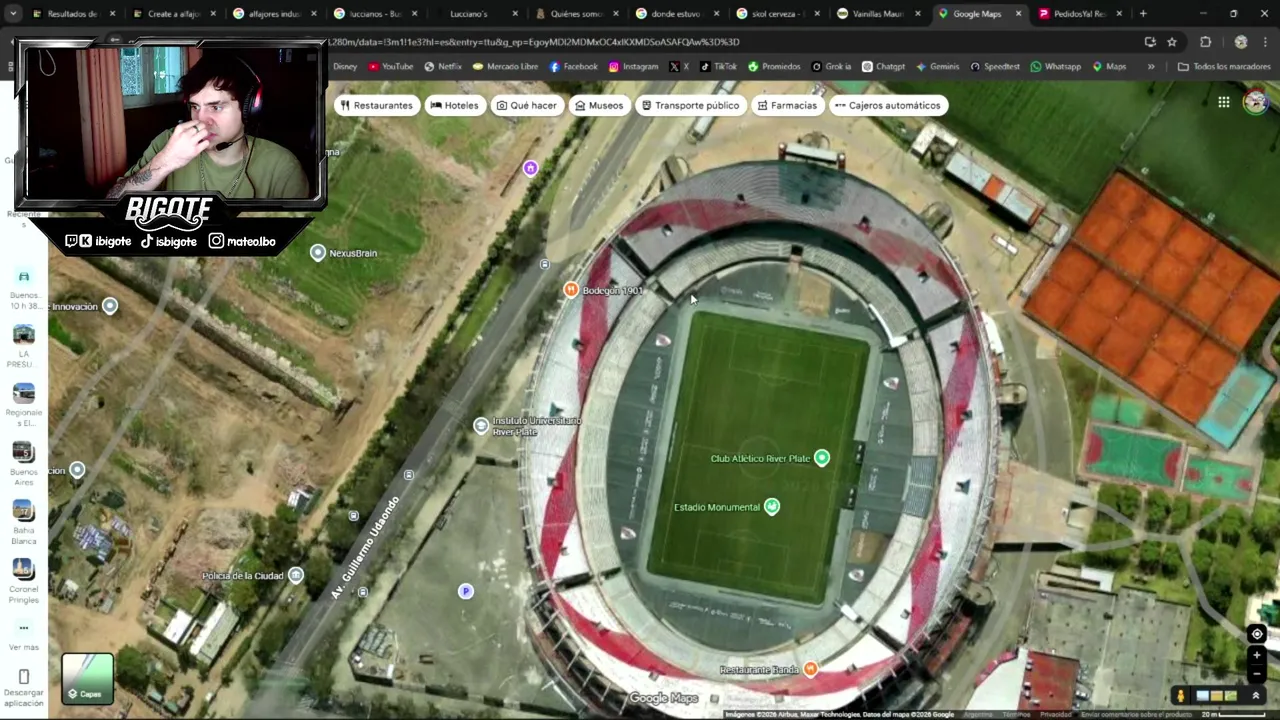Open Google account avatar in Maps
1280x720 pixels.
click(x=1255, y=101)
